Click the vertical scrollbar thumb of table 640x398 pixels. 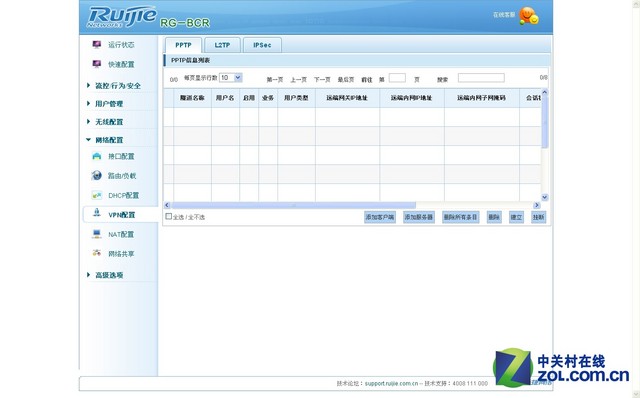coord(544,122)
